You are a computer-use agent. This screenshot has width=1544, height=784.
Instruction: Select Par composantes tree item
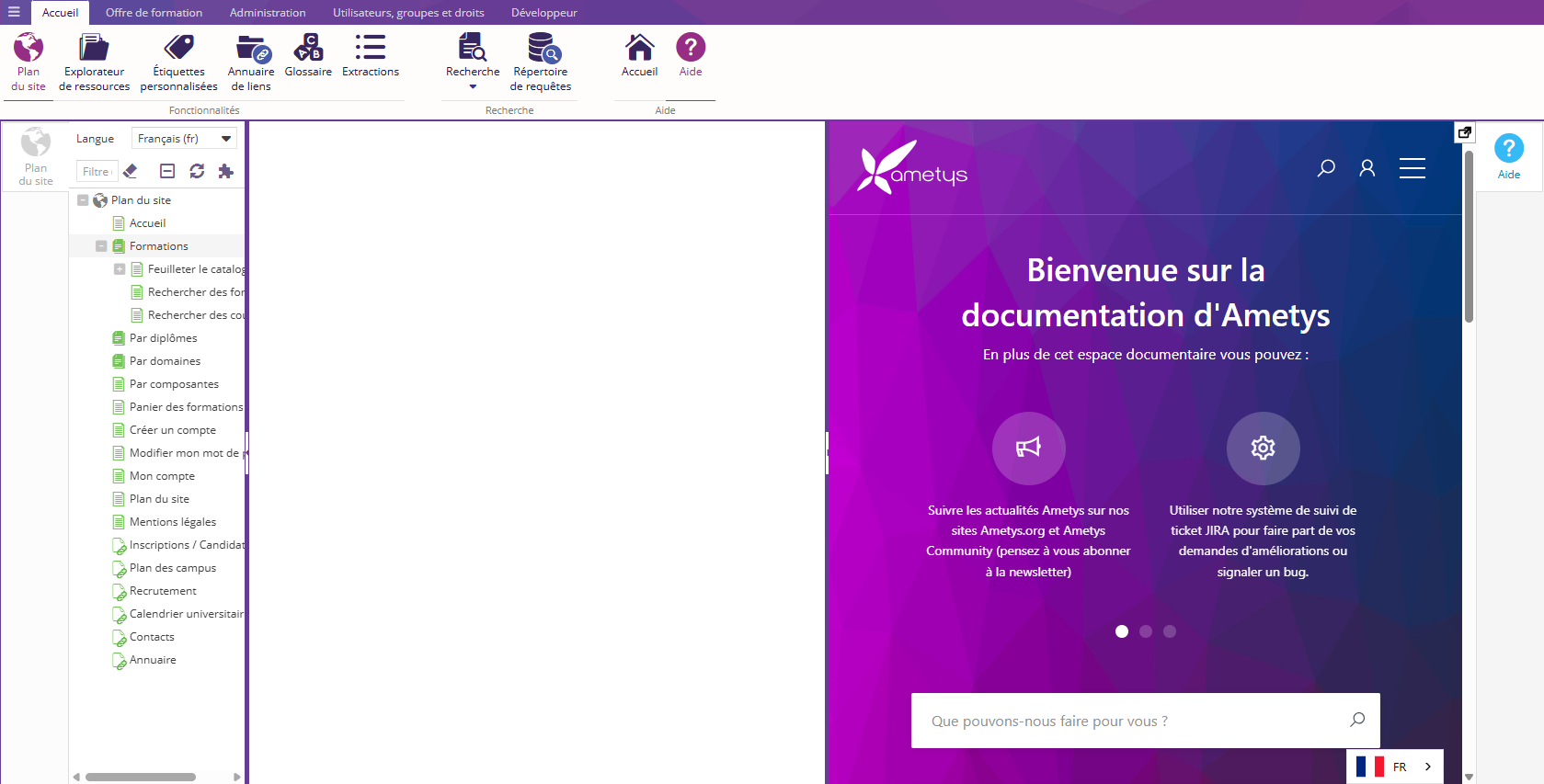(x=174, y=383)
